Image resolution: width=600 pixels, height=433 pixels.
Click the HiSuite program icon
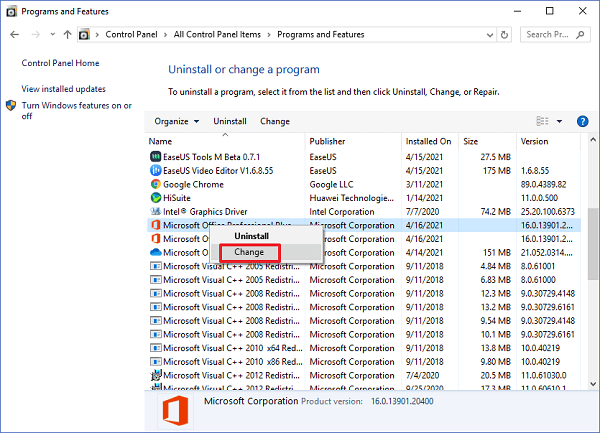(155, 198)
